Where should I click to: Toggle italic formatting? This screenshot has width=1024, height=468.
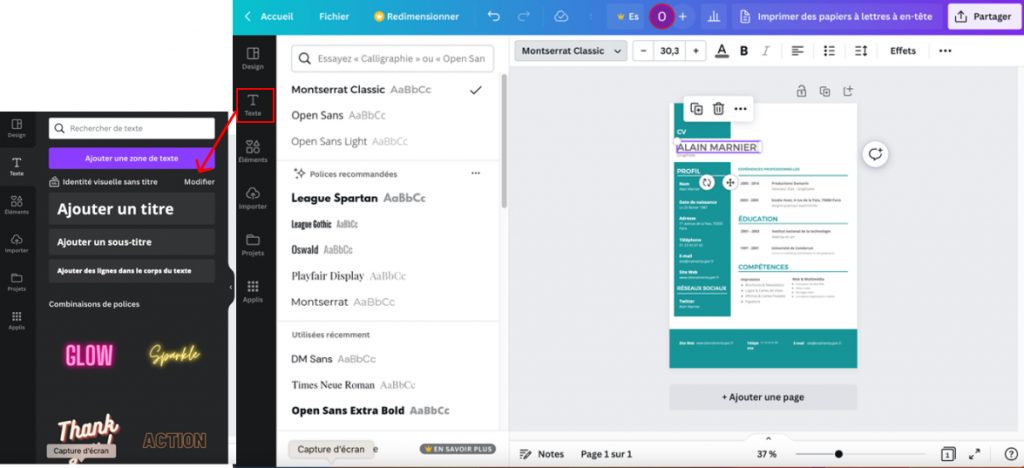(766, 51)
